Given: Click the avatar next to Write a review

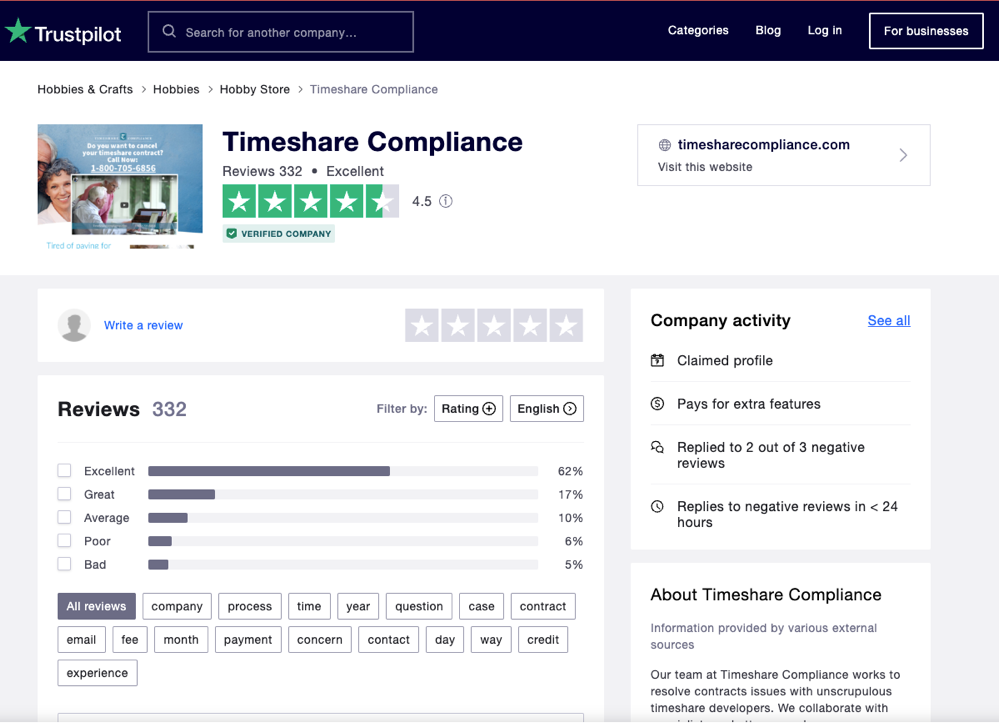Looking at the screenshot, I should pos(74,325).
